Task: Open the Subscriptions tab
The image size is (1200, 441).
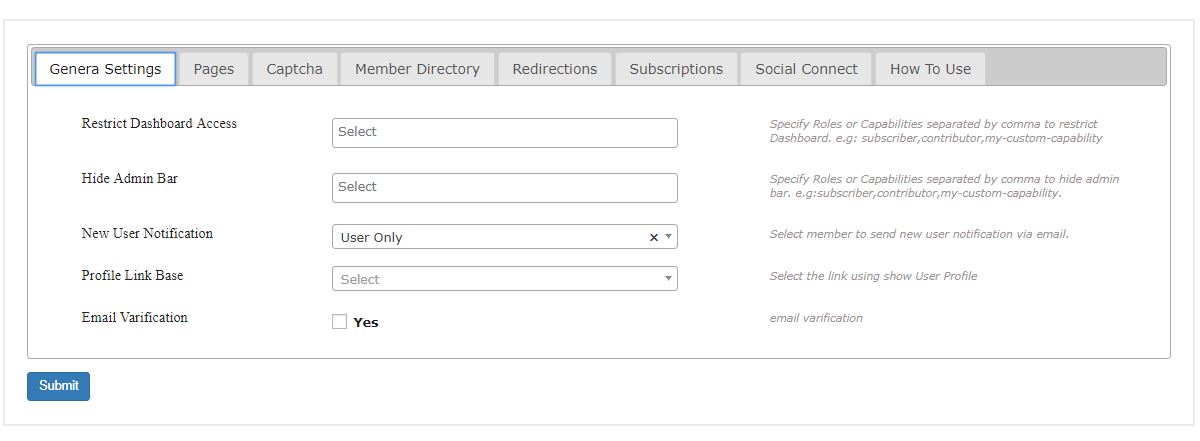Action: pos(676,69)
